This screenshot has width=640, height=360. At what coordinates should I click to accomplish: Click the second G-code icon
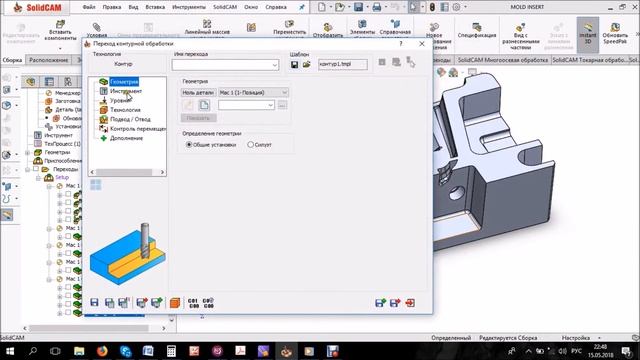click(x=208, y=303)
